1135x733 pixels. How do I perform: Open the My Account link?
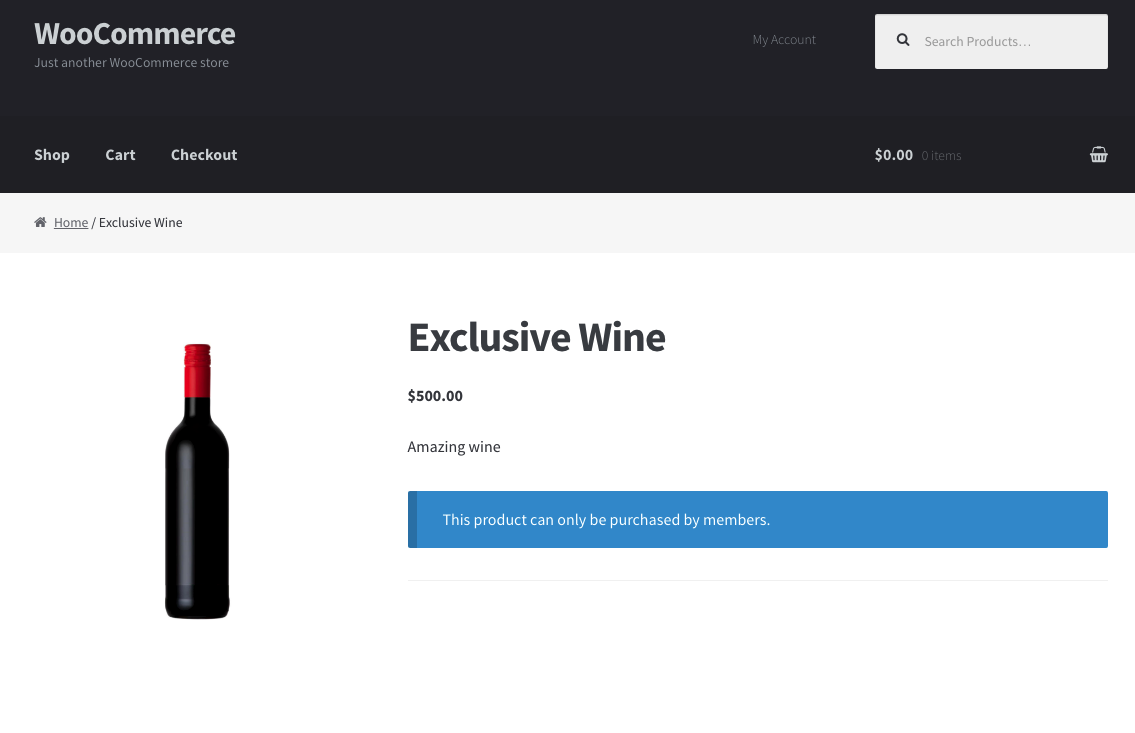tap(784, 40)
